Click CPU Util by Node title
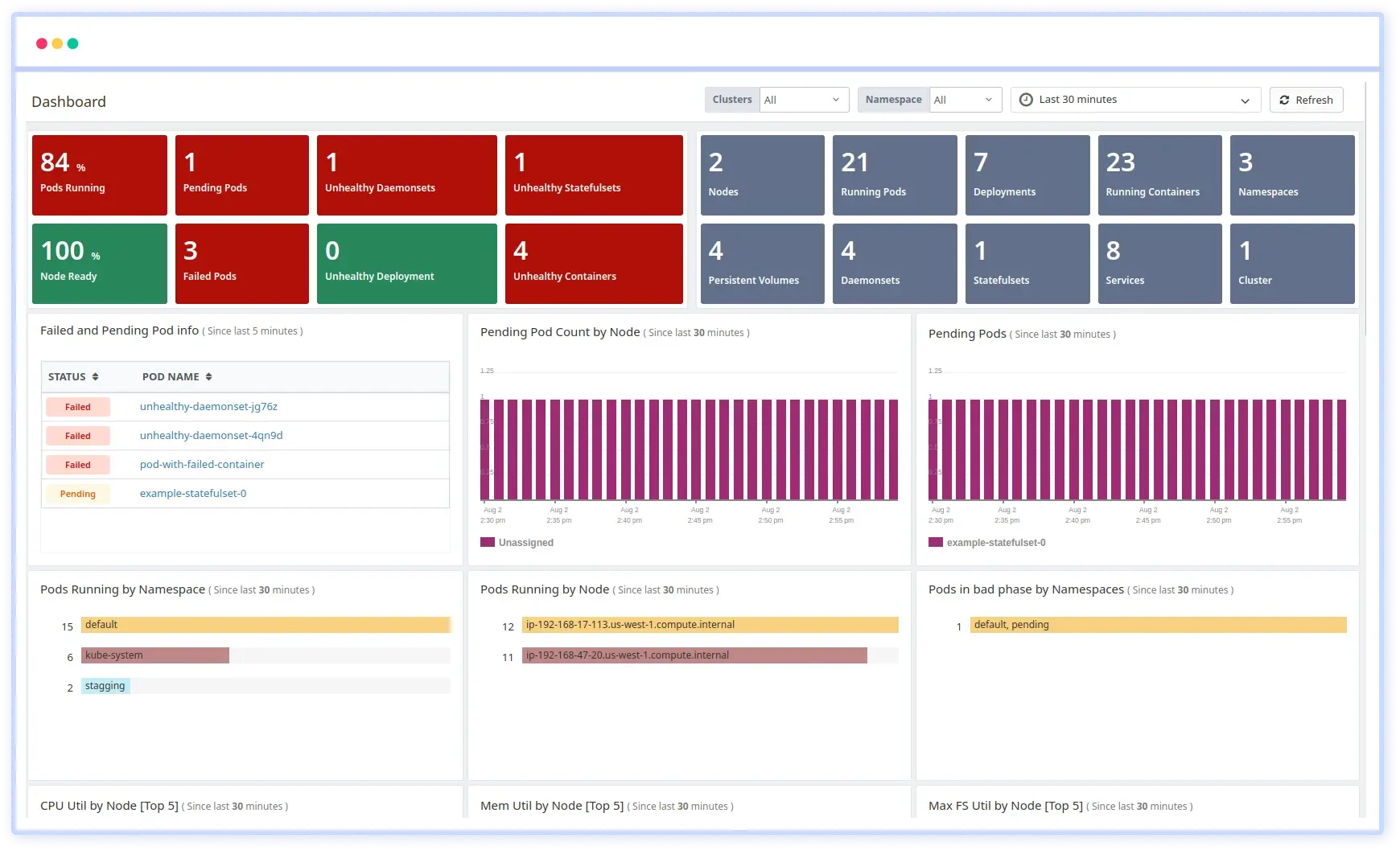 point(109,806)
